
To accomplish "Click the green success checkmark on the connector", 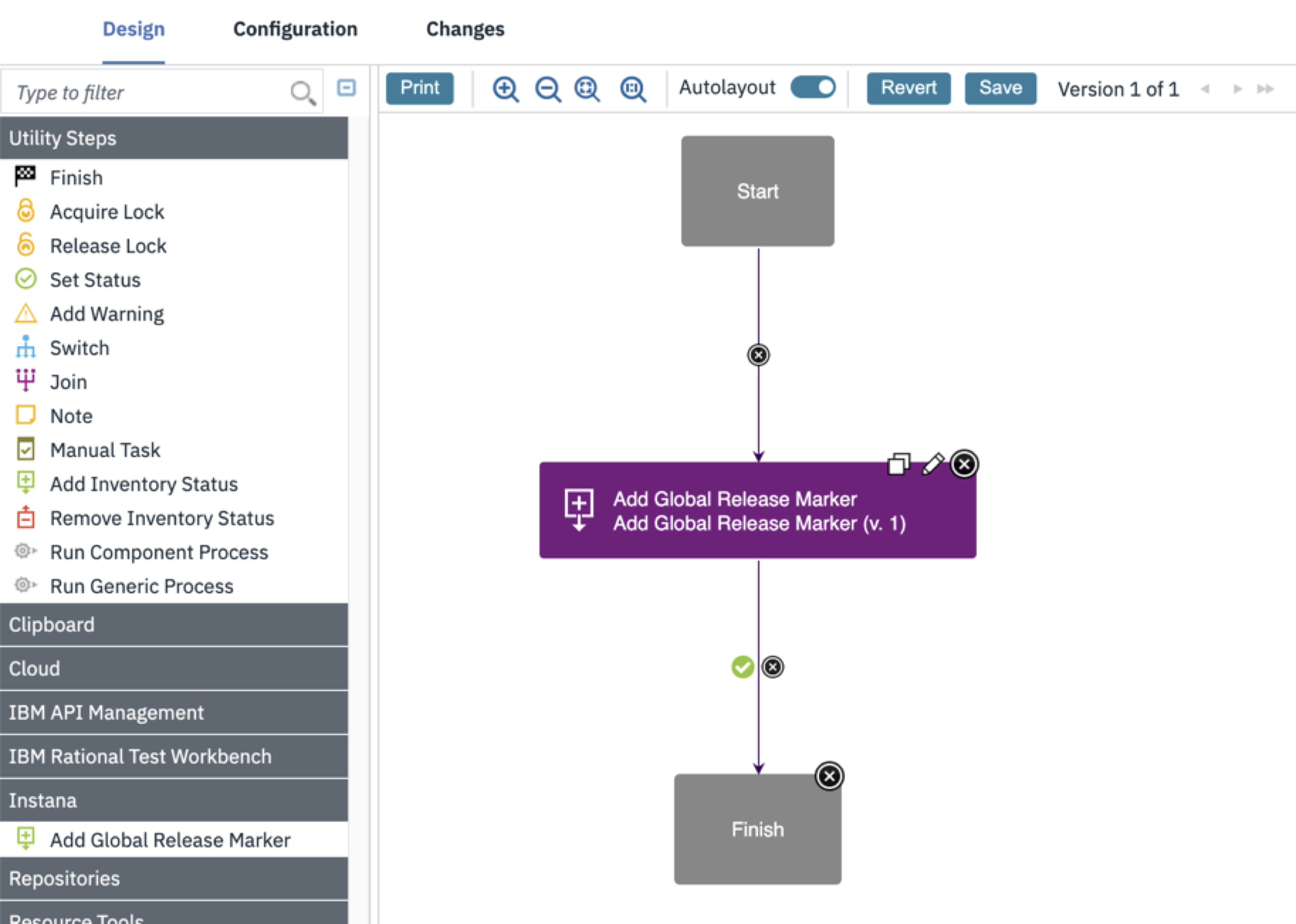I will pyautogui.click(x=742, y=667).
